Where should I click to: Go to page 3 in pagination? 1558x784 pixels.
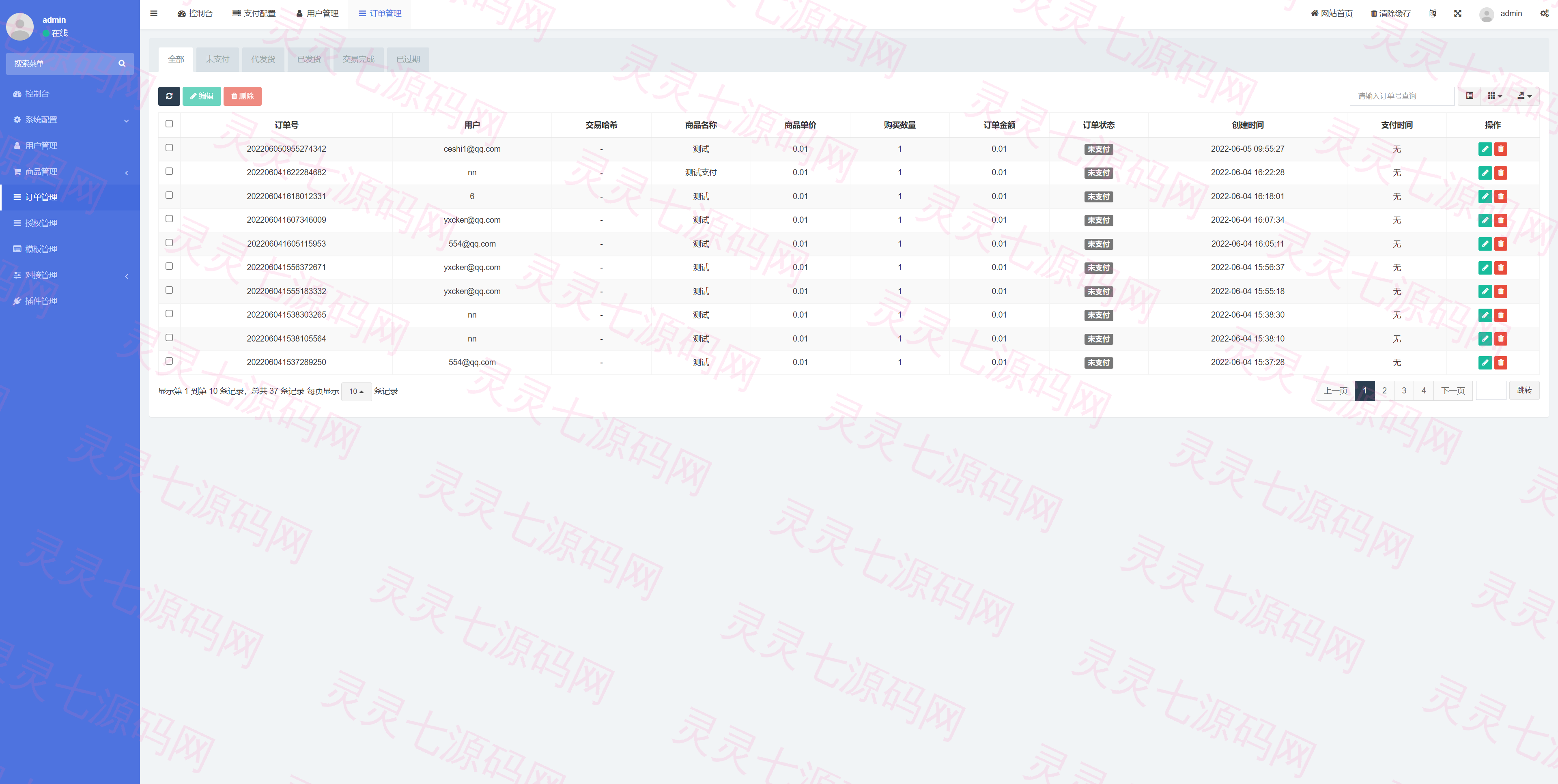(x=1404, y=391)
